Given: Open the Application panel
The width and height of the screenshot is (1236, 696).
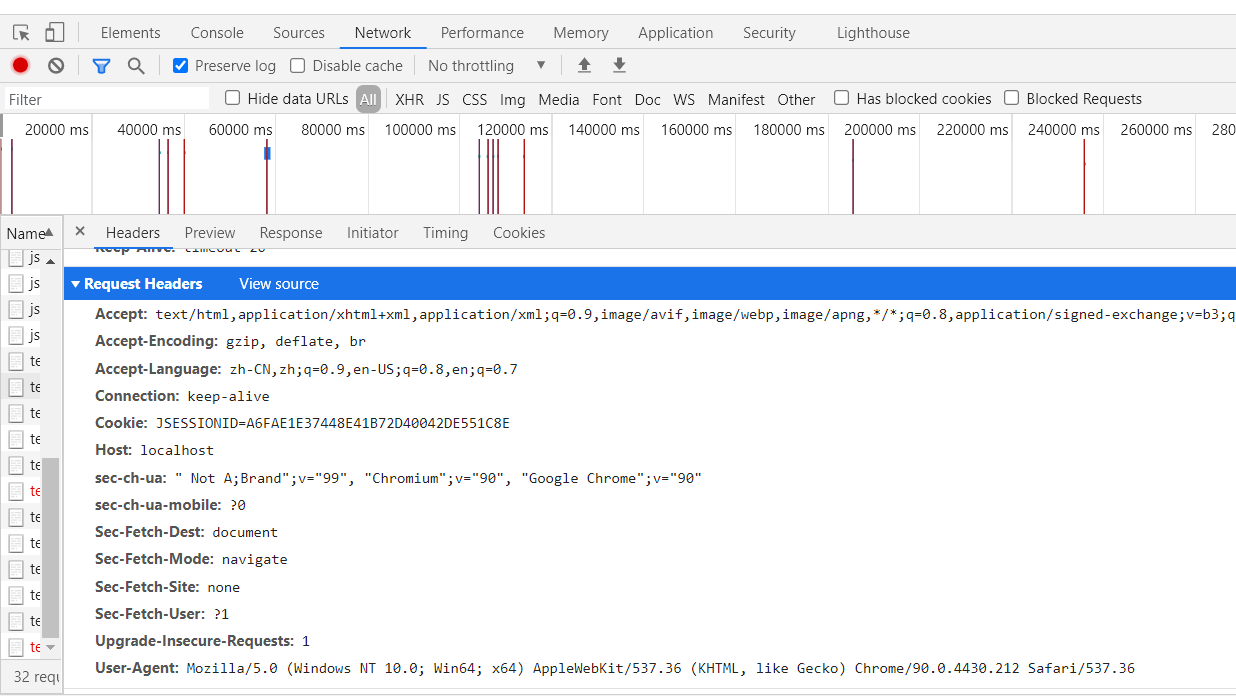Looking at the screenshot, I should click(676, 33).
